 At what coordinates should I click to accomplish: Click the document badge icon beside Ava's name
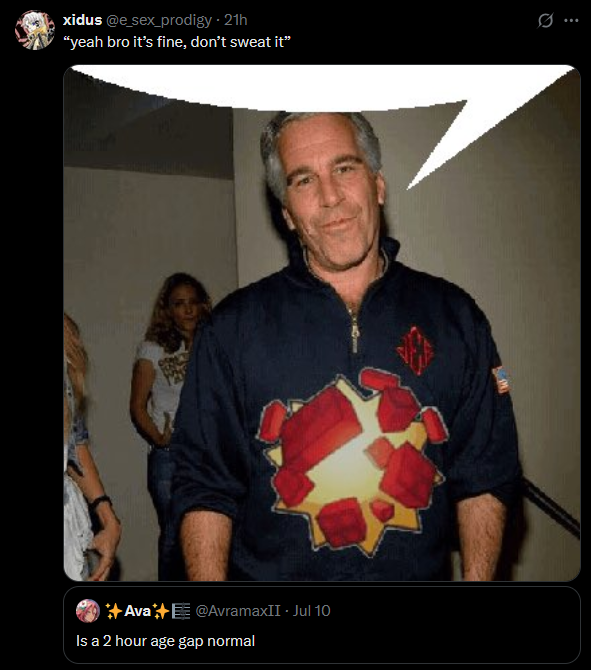tap(181, 611)
